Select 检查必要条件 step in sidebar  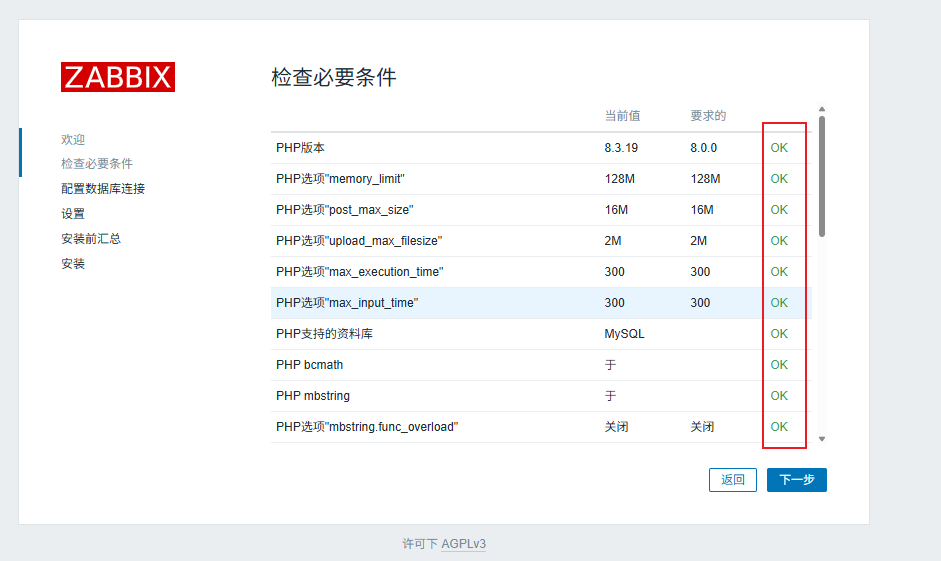97,164
